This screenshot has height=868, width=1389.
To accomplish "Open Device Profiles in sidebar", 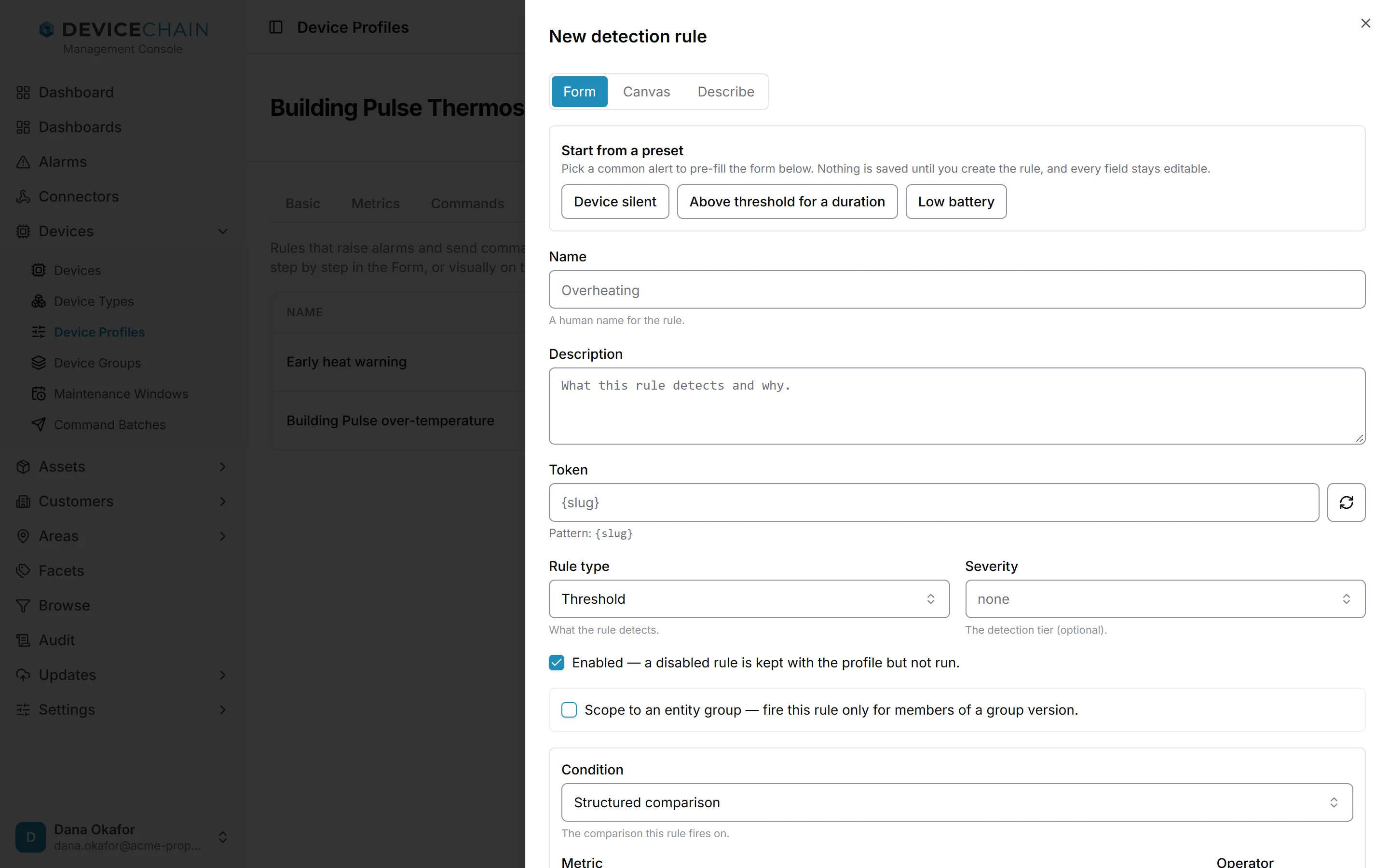I will 99,332.
